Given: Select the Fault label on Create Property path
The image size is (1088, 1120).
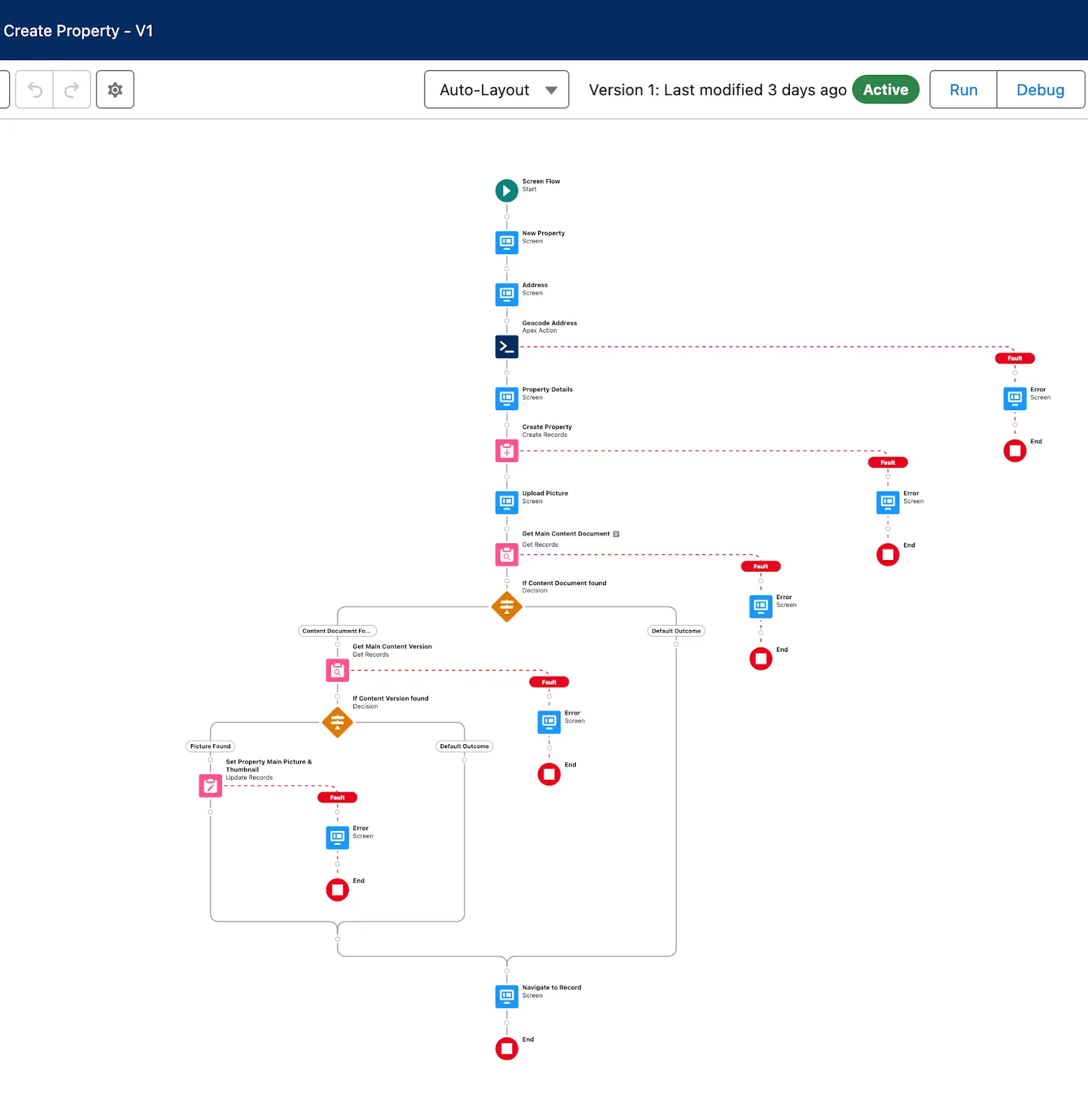Looking at the screenshot, I should coord(888,463).
